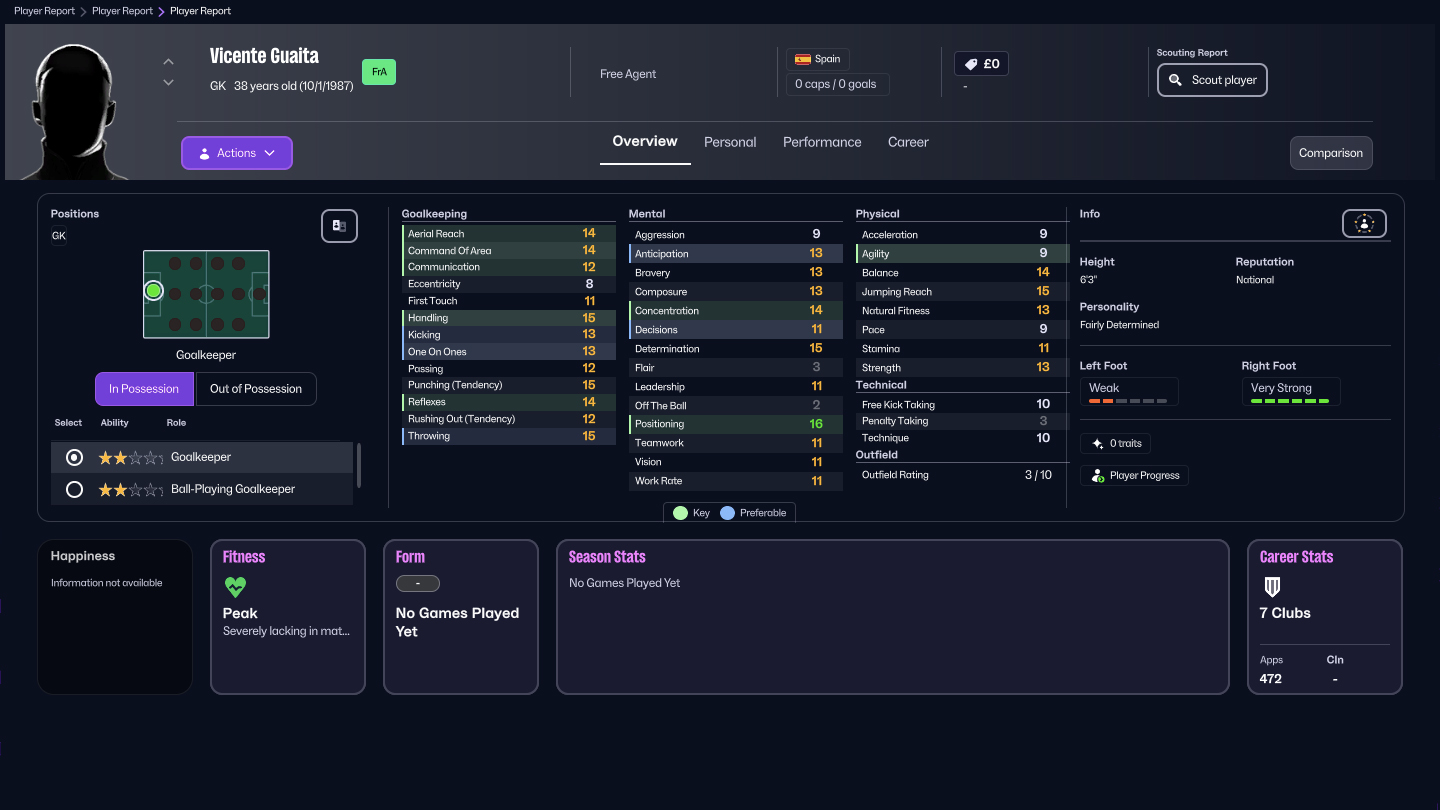Click the Right Foot Very Strong strength bar
Viewport: 1440px width, 810px height.
pyautogui.click(x=1290, y=401)
